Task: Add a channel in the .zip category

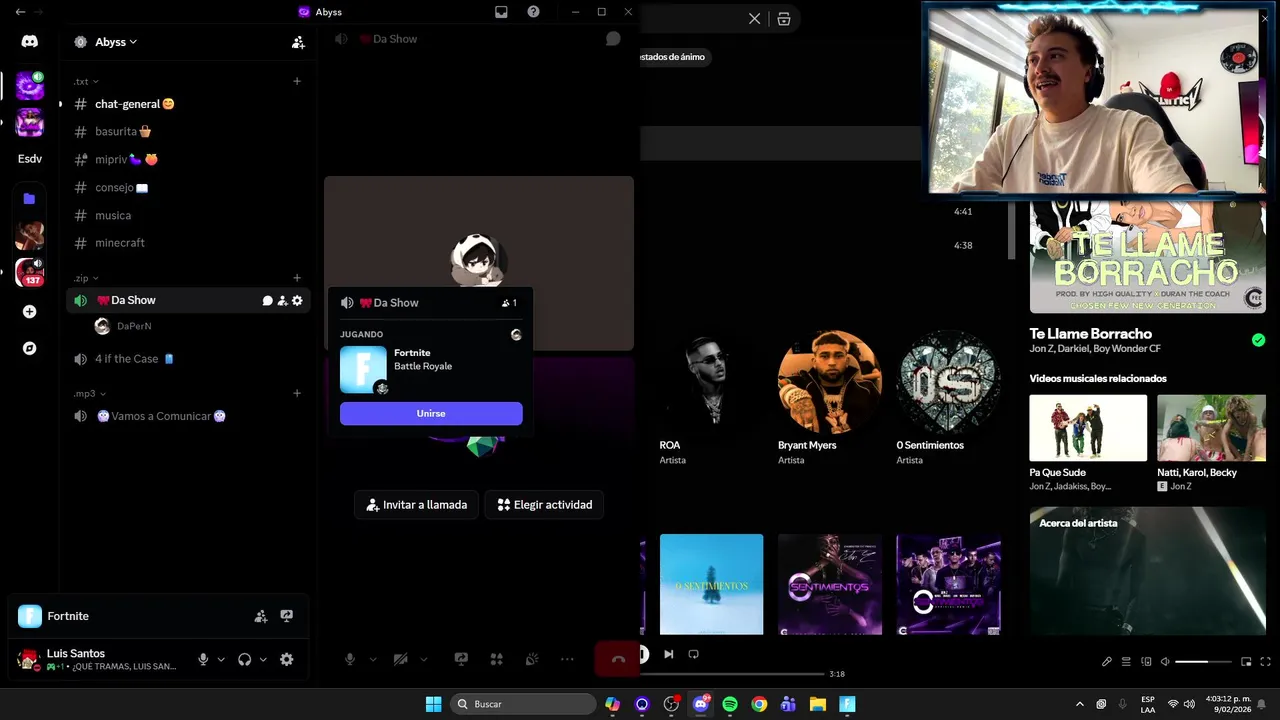Action: tap(297, 278)
